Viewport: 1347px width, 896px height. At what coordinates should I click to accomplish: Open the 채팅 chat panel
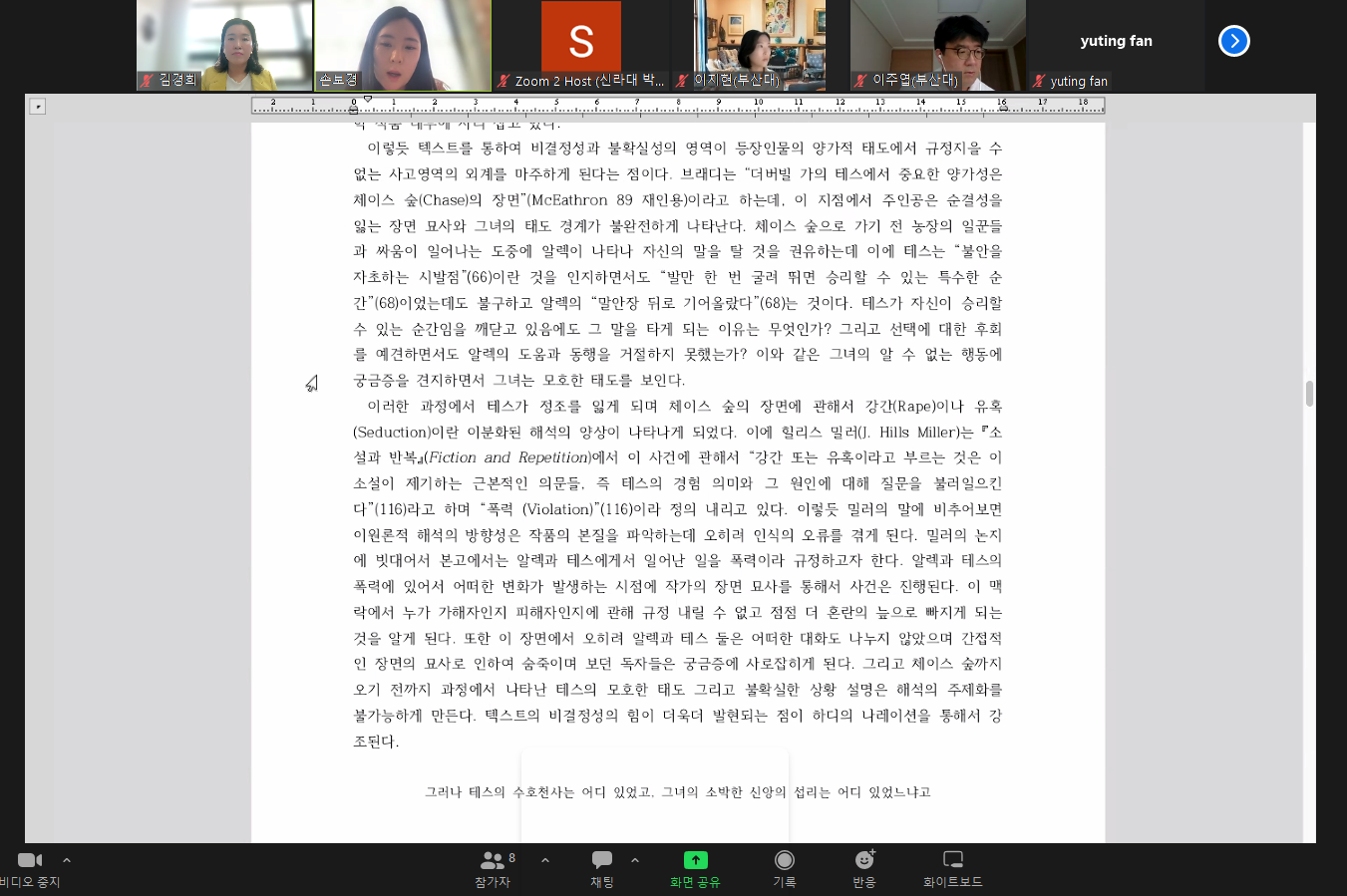(602, 868)
